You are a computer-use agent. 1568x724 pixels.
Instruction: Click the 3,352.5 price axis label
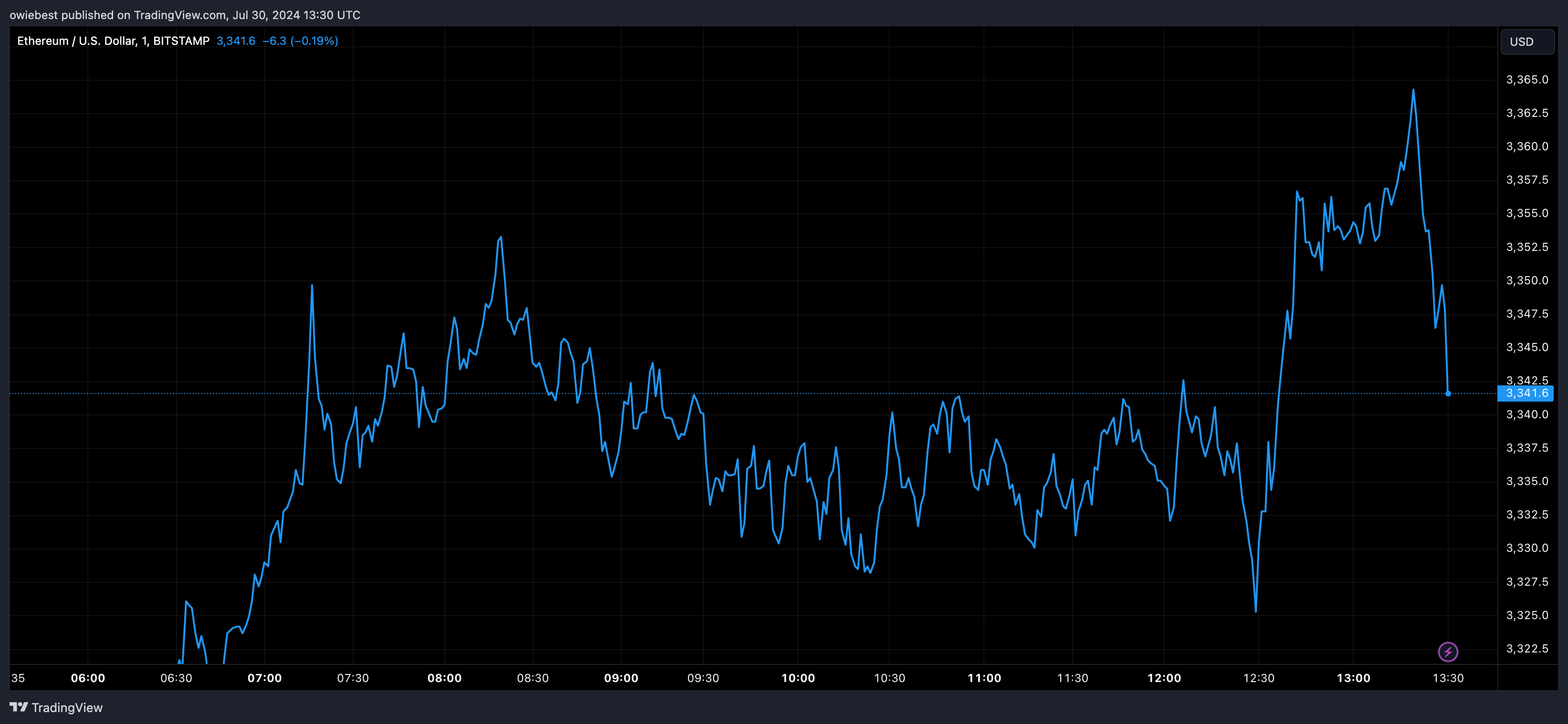pos(1526,247)
